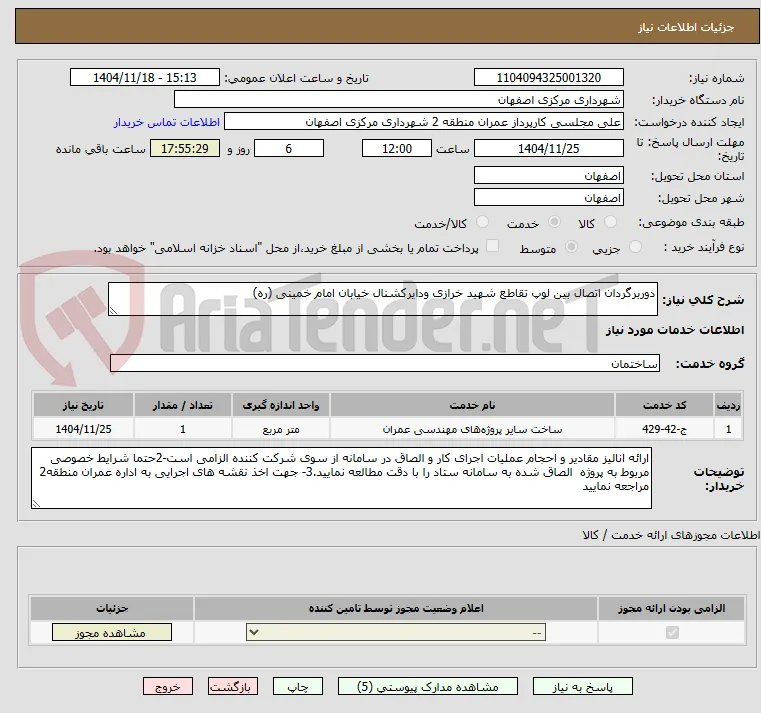This screenshot has width=761, height=713.
Task: Click the request creator field
Action: (424, 122)
